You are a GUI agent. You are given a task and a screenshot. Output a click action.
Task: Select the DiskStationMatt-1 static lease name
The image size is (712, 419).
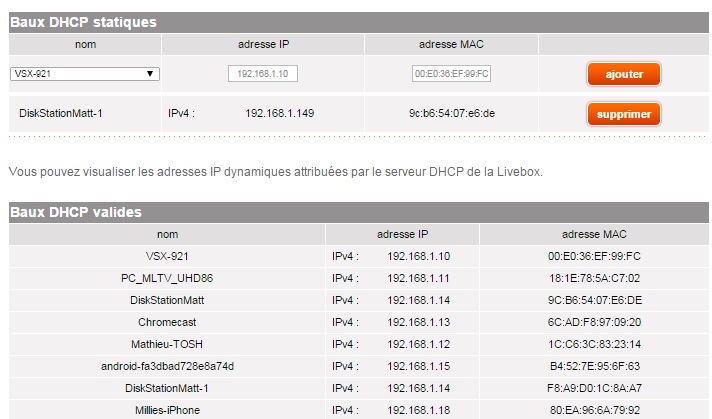click(61, 113)
